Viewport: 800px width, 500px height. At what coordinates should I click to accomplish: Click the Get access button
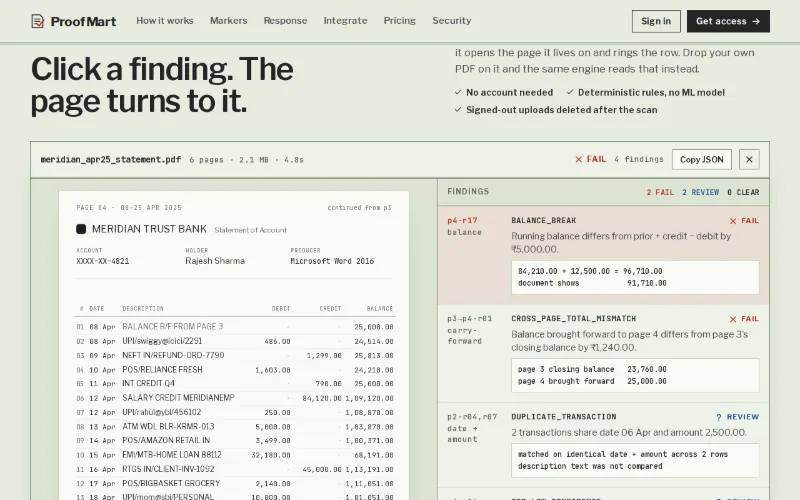point(728,21)
